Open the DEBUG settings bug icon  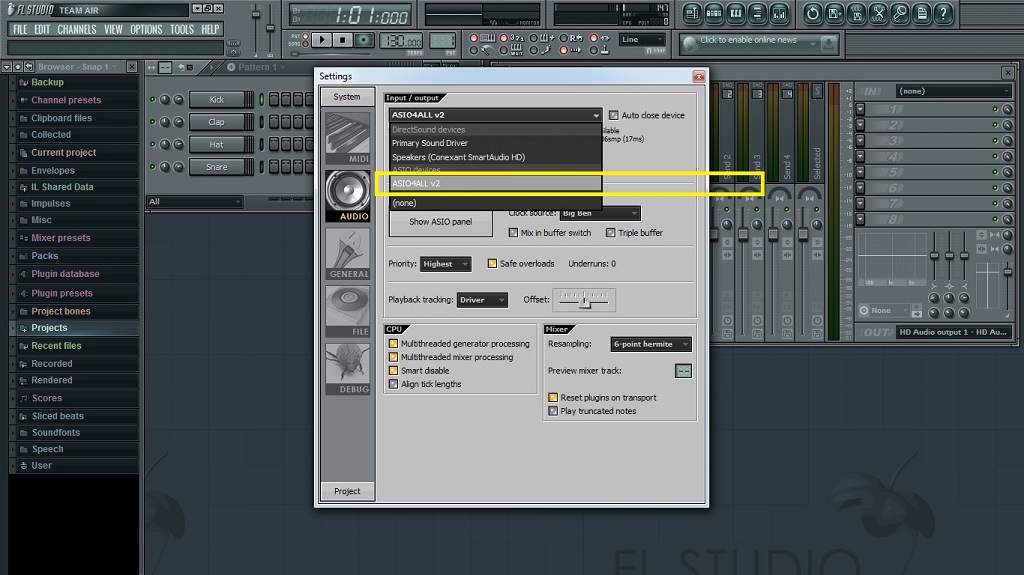348,369
